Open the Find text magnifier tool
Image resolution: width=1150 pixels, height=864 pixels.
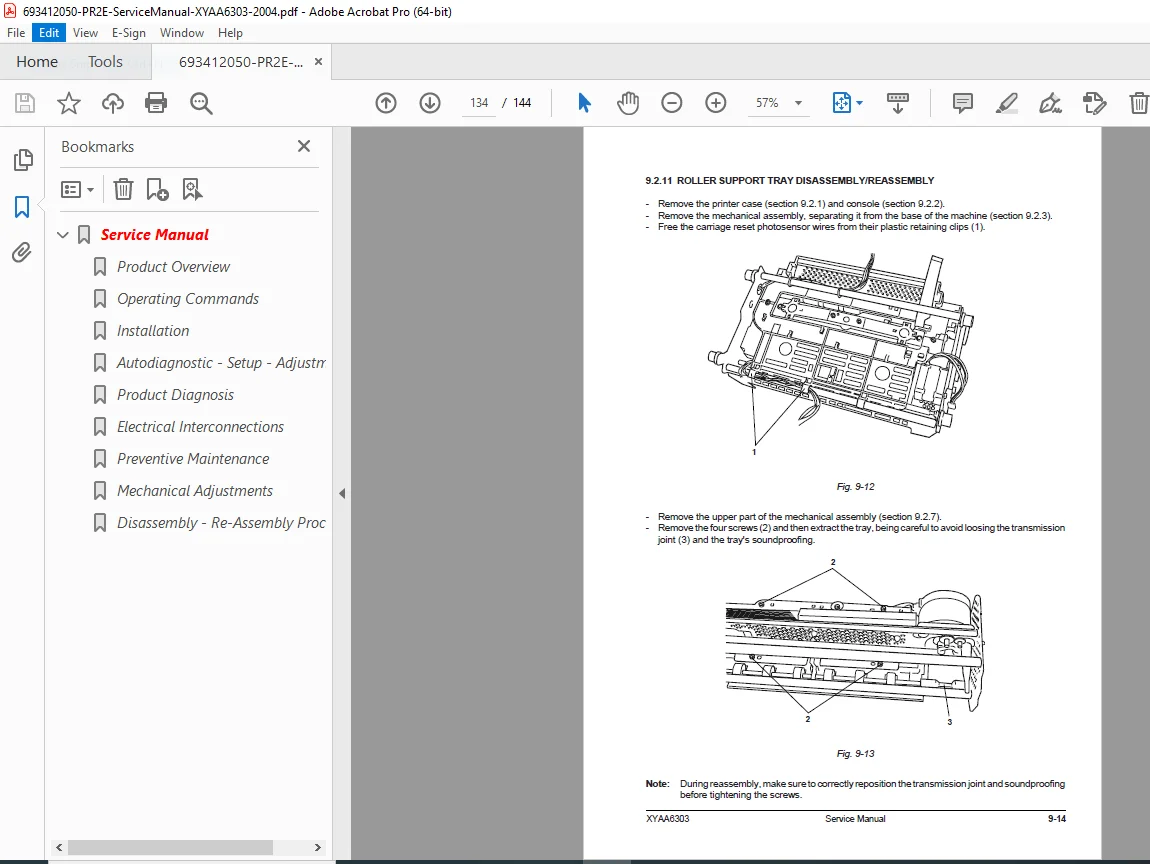point(201,103)
